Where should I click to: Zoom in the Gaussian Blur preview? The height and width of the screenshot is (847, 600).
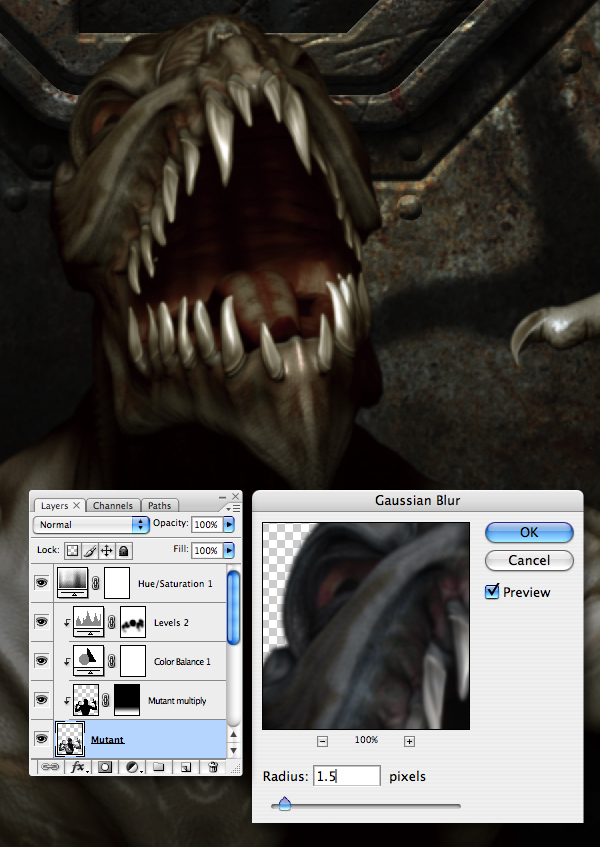pyautogui.click(x=409, y=741)
